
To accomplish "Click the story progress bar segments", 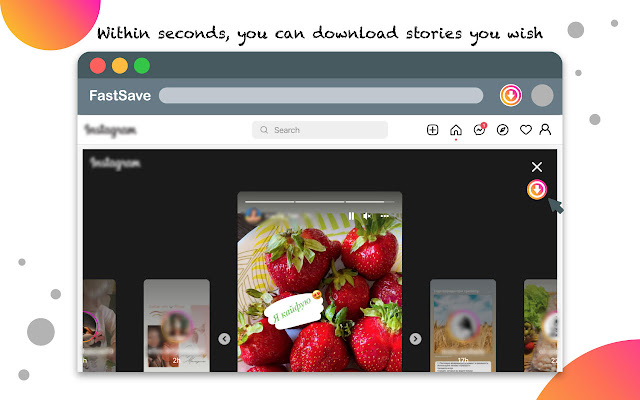I will pos(320,202).
